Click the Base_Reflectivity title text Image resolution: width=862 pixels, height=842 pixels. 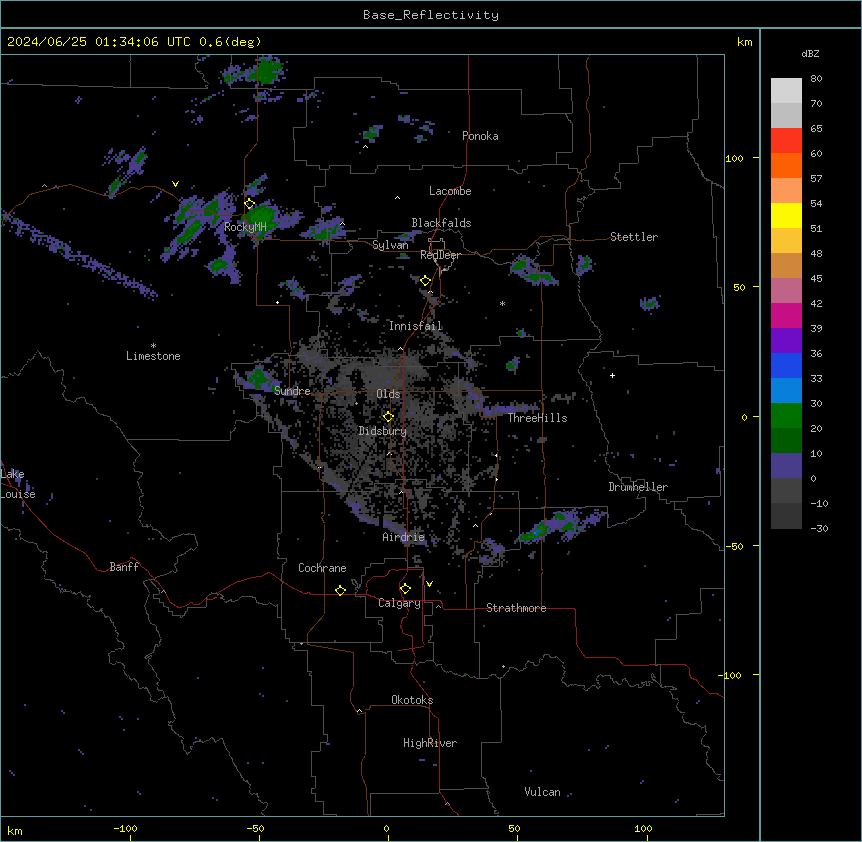point(431,15)
